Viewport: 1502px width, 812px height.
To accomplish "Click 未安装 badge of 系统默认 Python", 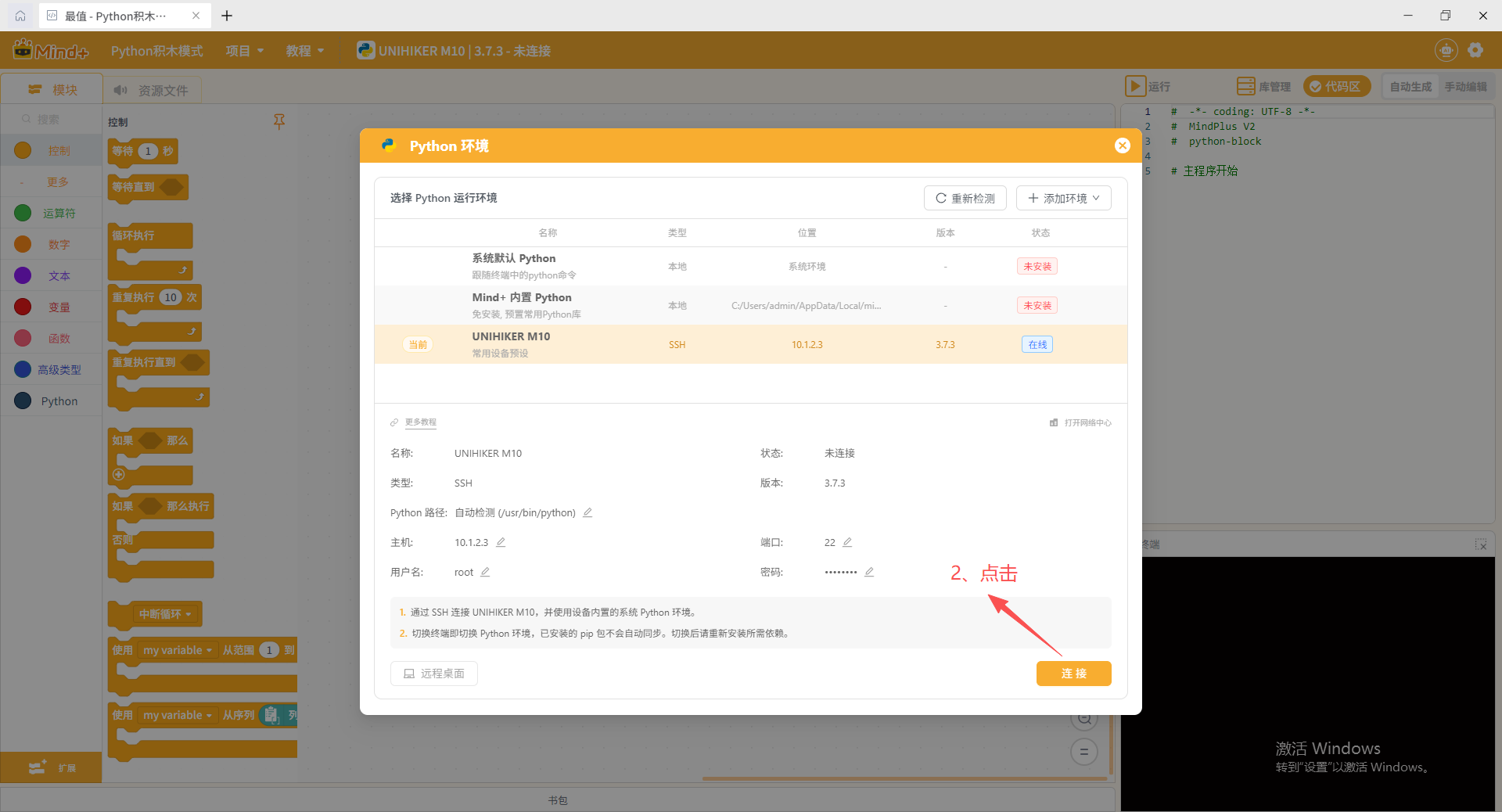I will tap(1037, 266).
